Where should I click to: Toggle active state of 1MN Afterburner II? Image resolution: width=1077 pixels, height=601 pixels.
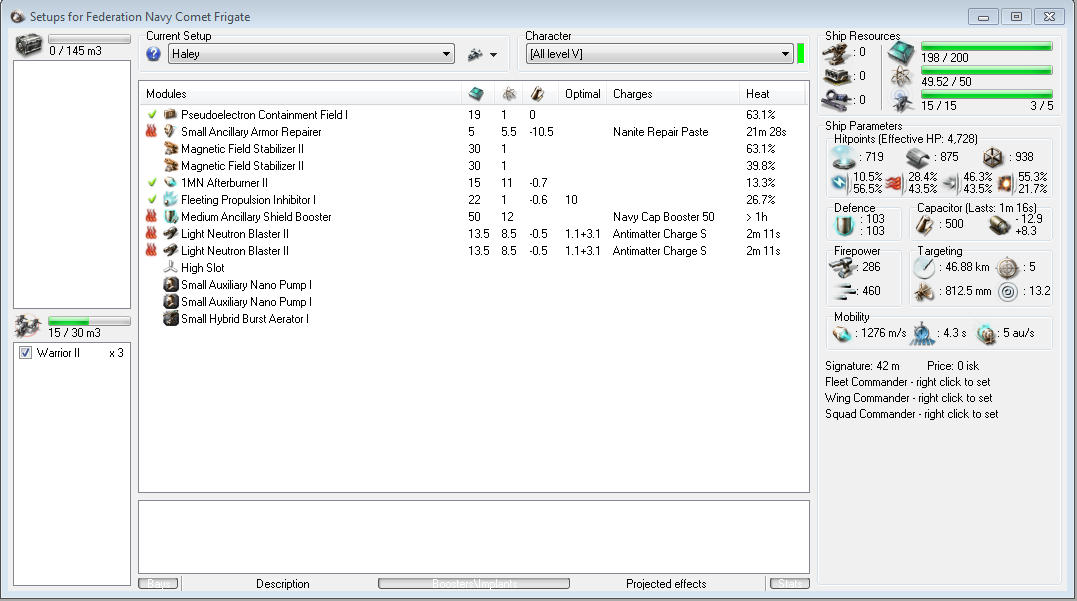click(x=152, y=183)
